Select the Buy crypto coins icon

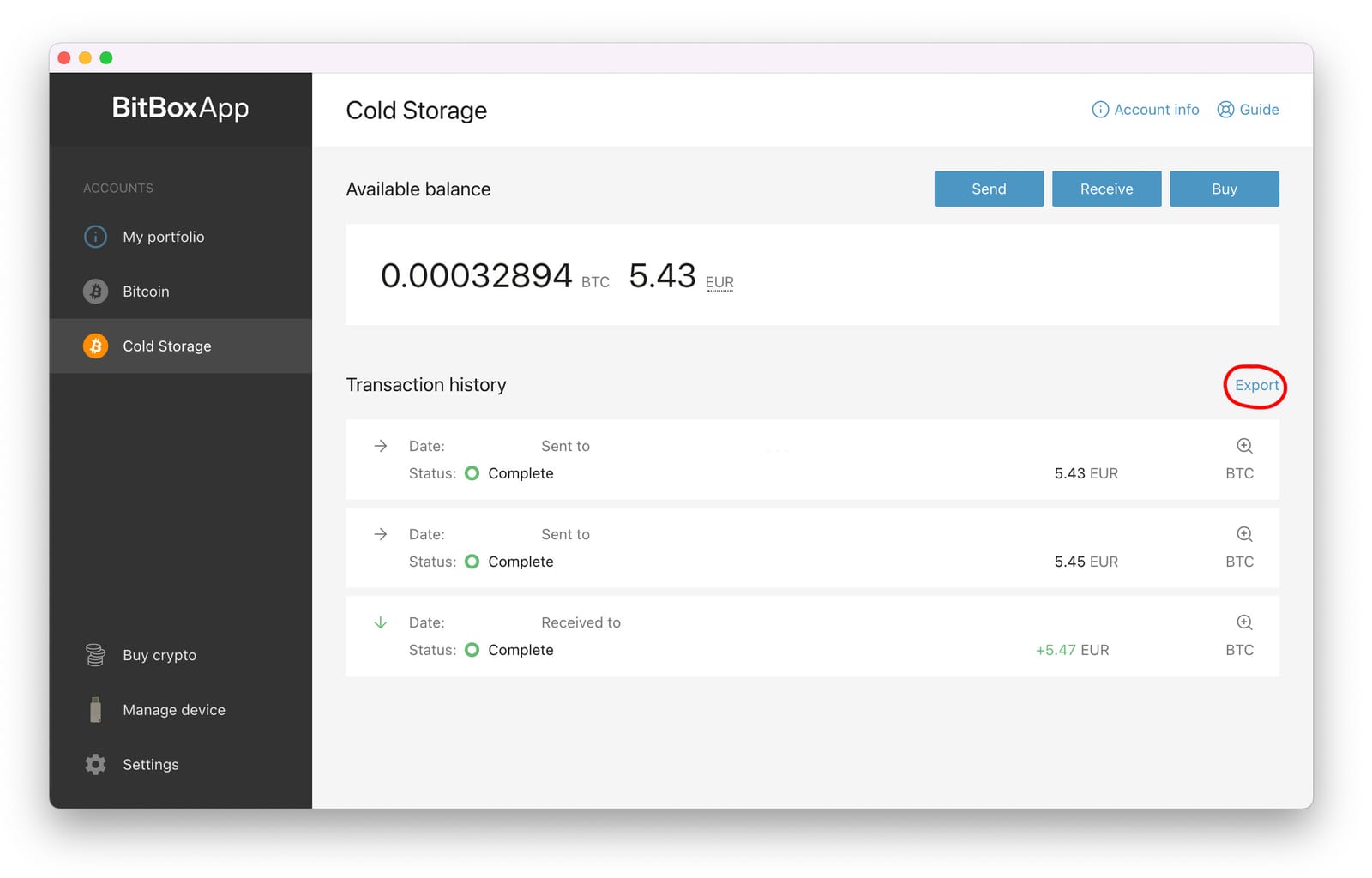95,654
